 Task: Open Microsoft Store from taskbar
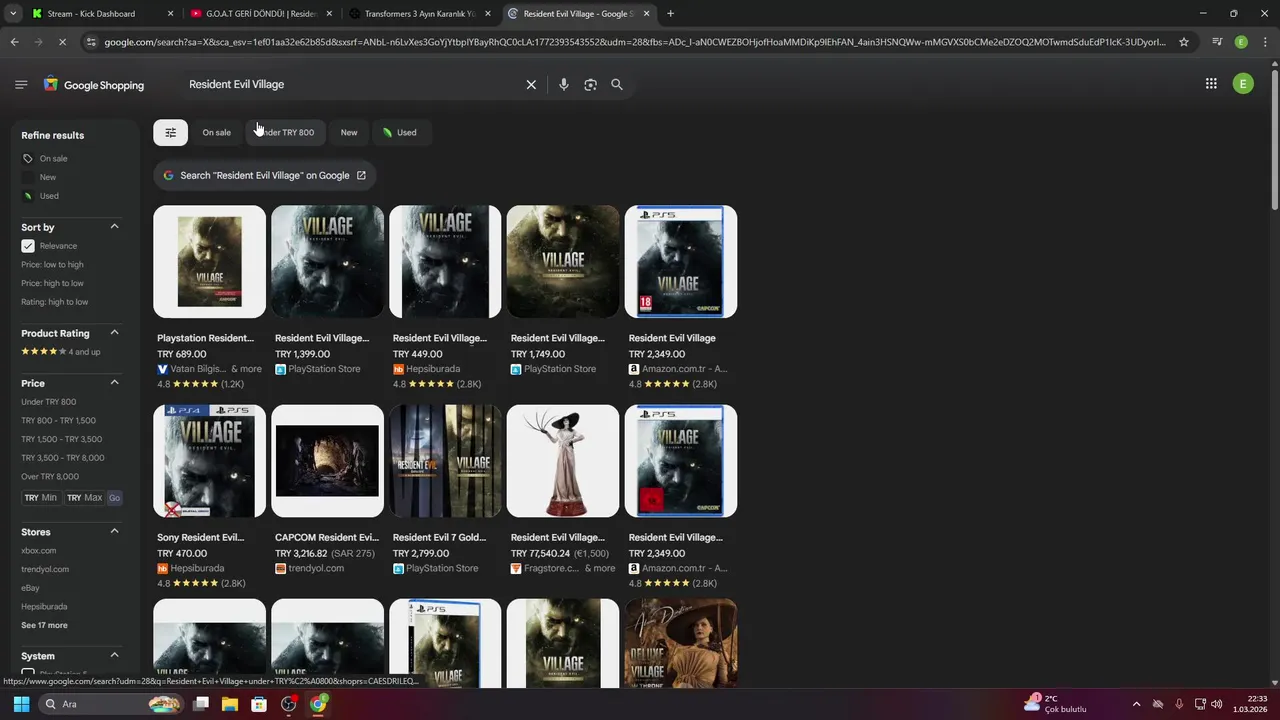tap(259, 704)
